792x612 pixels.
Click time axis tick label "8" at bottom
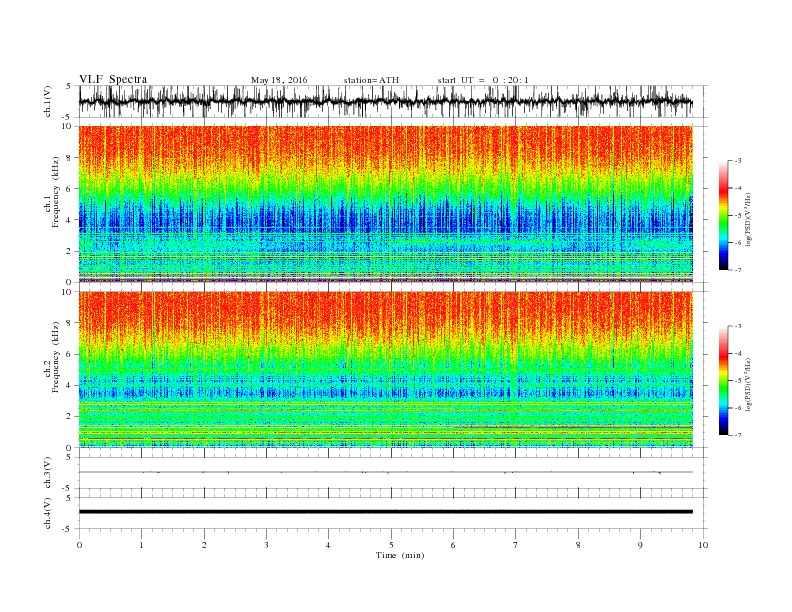pyautogui.click(x=578, y=545)
